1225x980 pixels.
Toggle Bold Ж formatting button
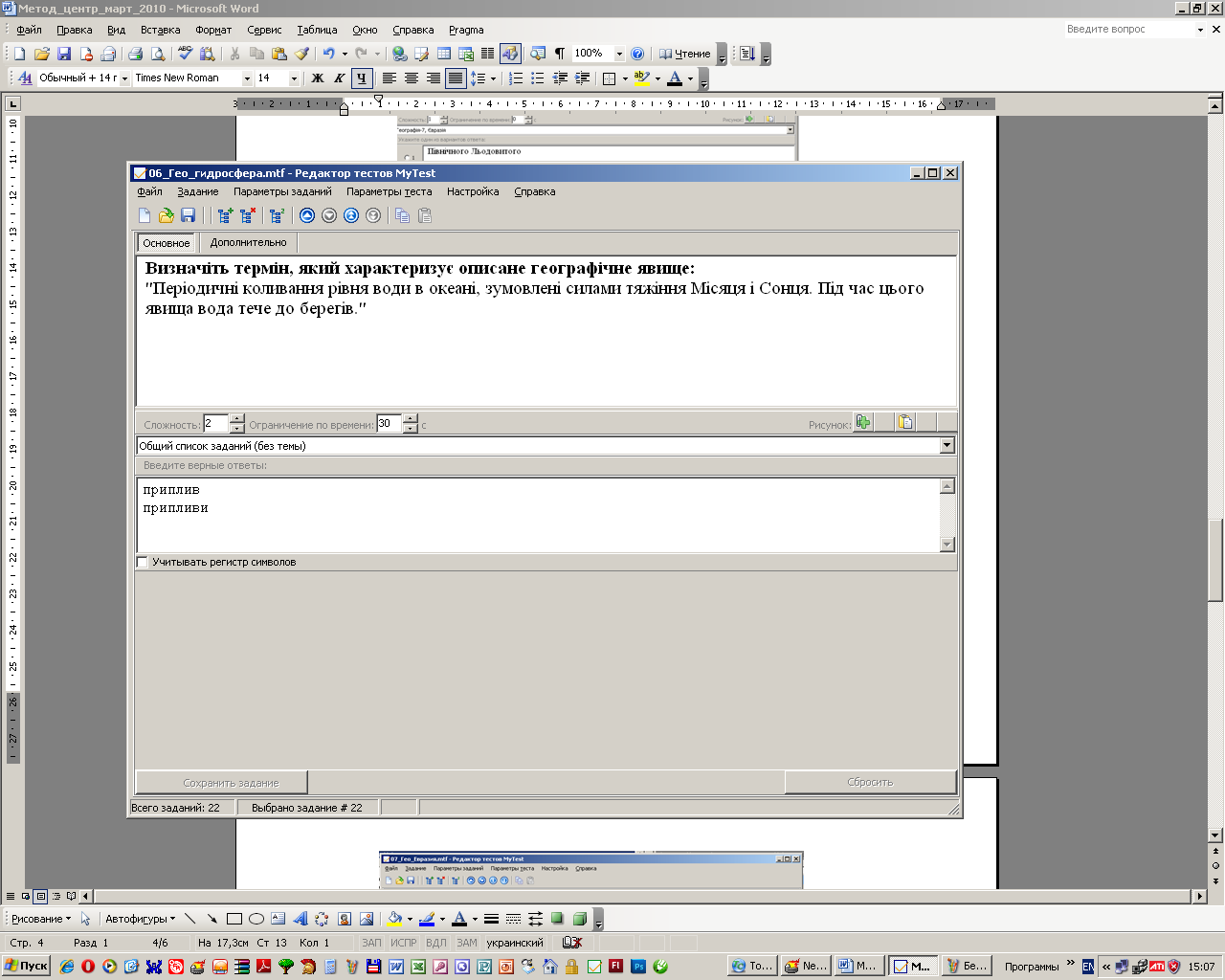318,78
